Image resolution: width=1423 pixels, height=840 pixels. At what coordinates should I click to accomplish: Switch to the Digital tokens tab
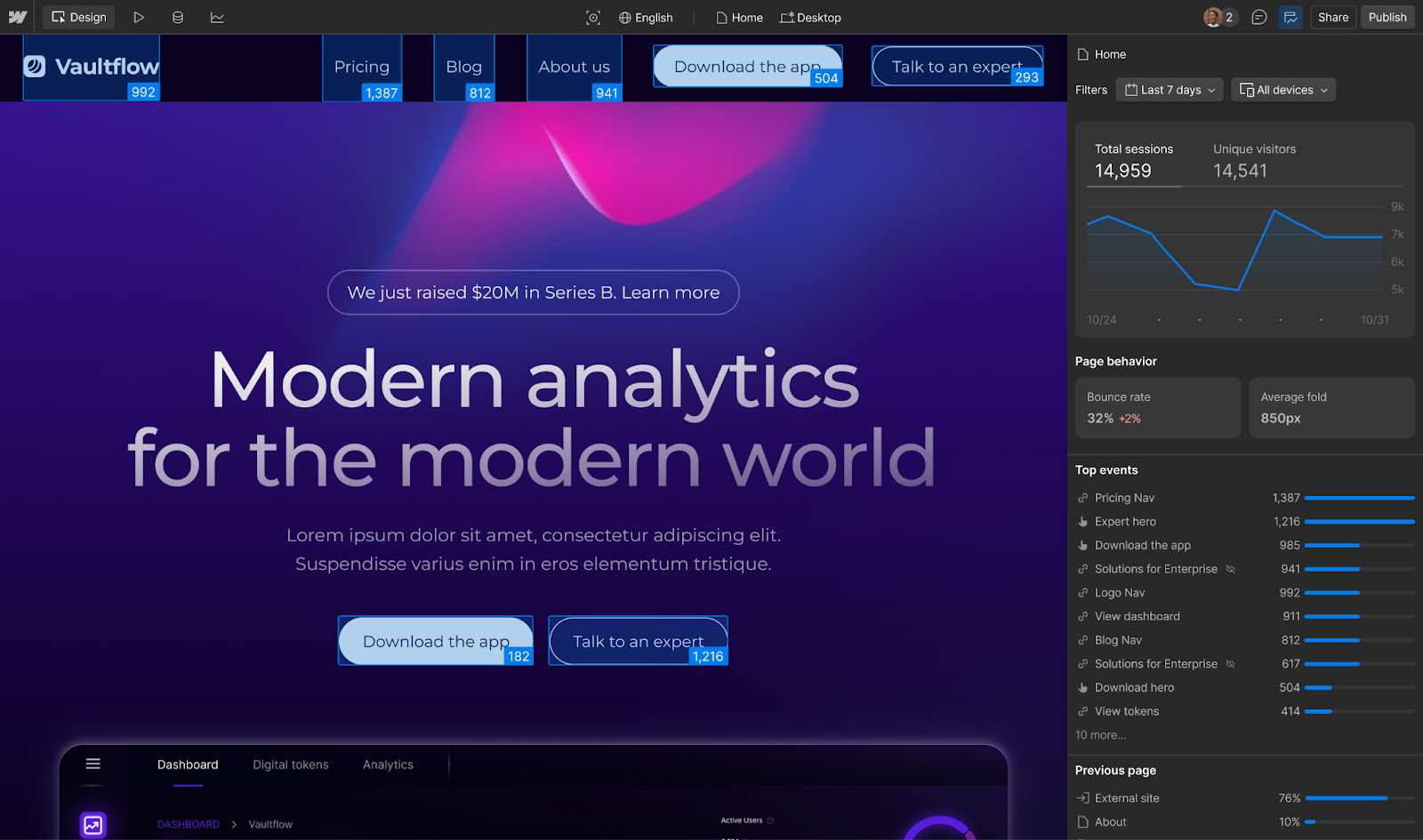291,764
